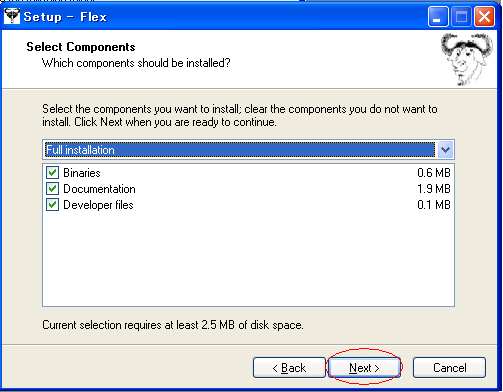
Task: Uncheck the Binaries checkbox
Action: click(52, 173)
